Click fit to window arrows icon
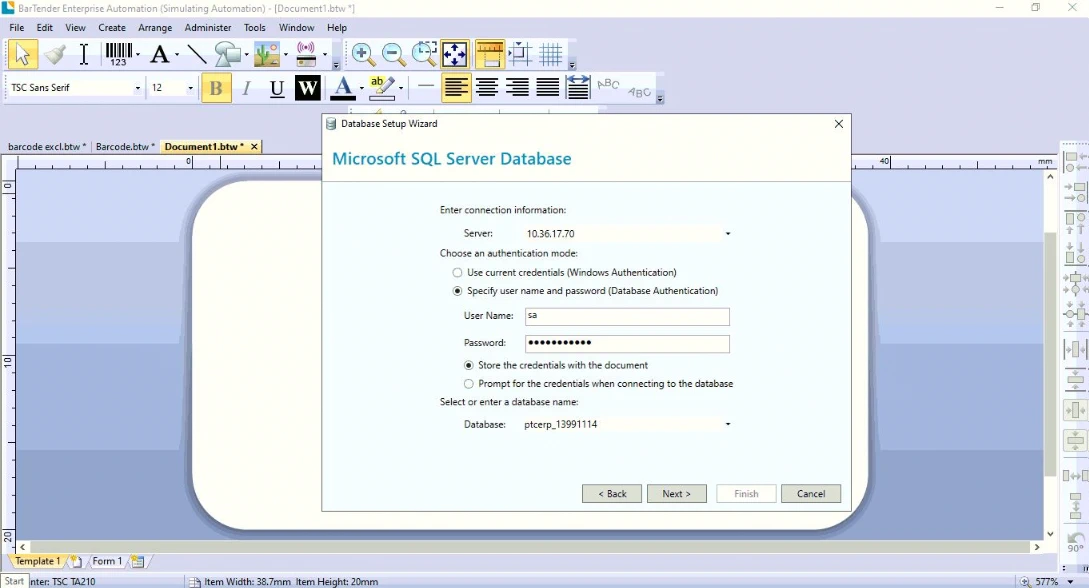Viewport: 1089px width, 588px height. [x=455, y=54]
